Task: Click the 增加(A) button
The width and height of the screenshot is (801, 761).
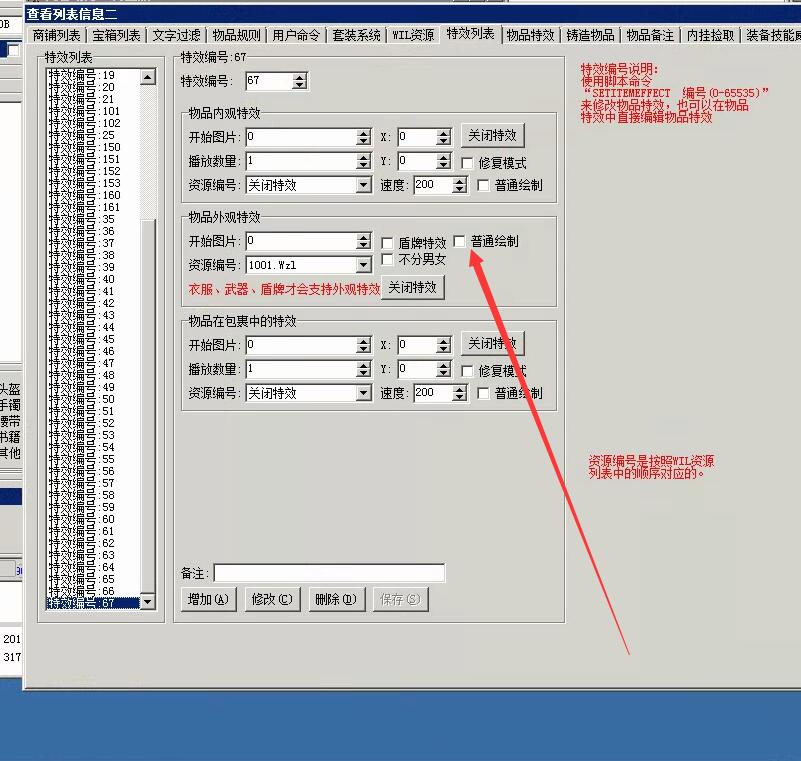Action: coord(208,599)
